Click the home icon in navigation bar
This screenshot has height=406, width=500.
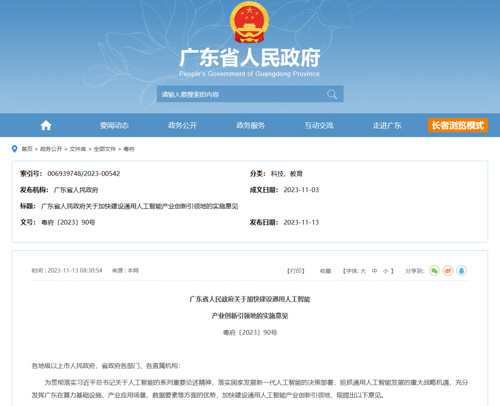click(46, 126)
